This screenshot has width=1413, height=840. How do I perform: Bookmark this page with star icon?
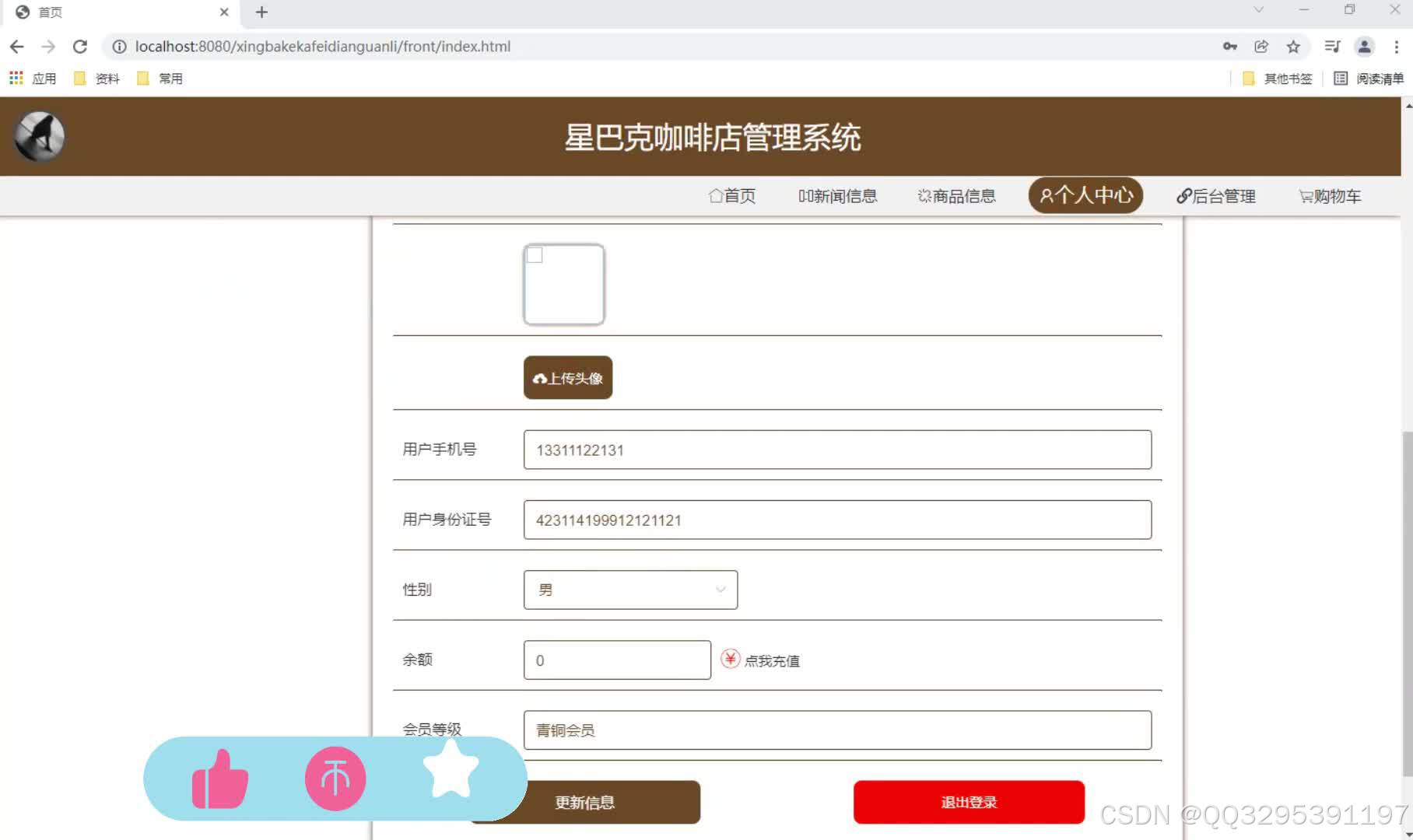[1293, 47]
